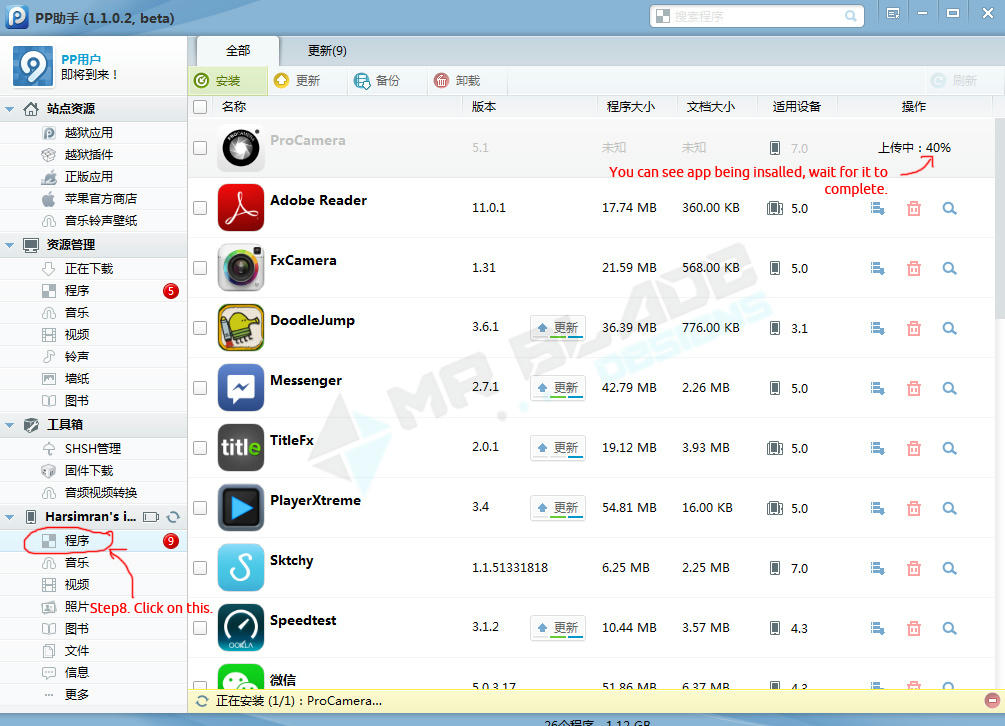The image size is (1005, 726).
Task: Update Speedtest with its 更新 button
Action: click(558, 628)
